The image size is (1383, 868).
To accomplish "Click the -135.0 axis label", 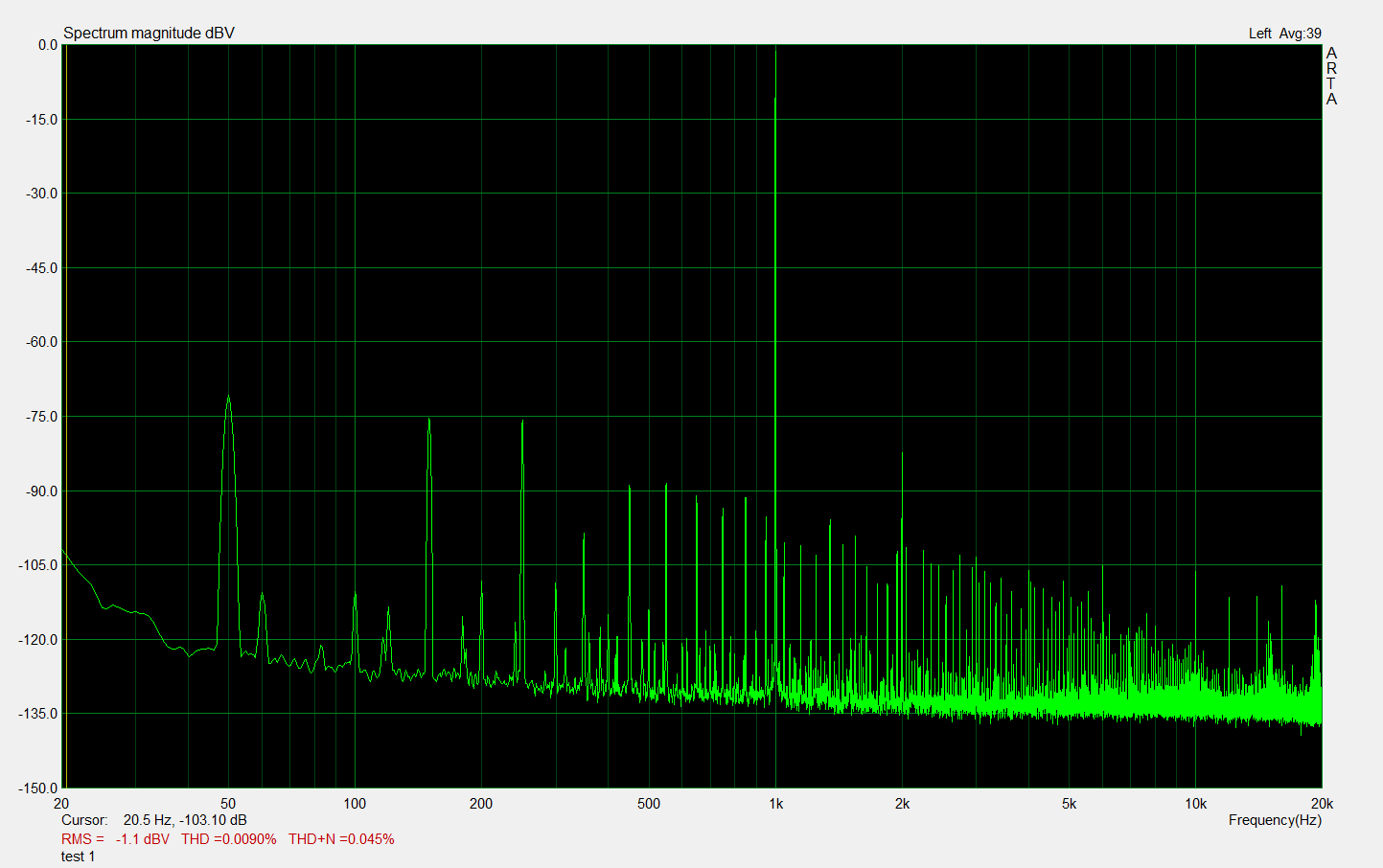I will (38, 714).
